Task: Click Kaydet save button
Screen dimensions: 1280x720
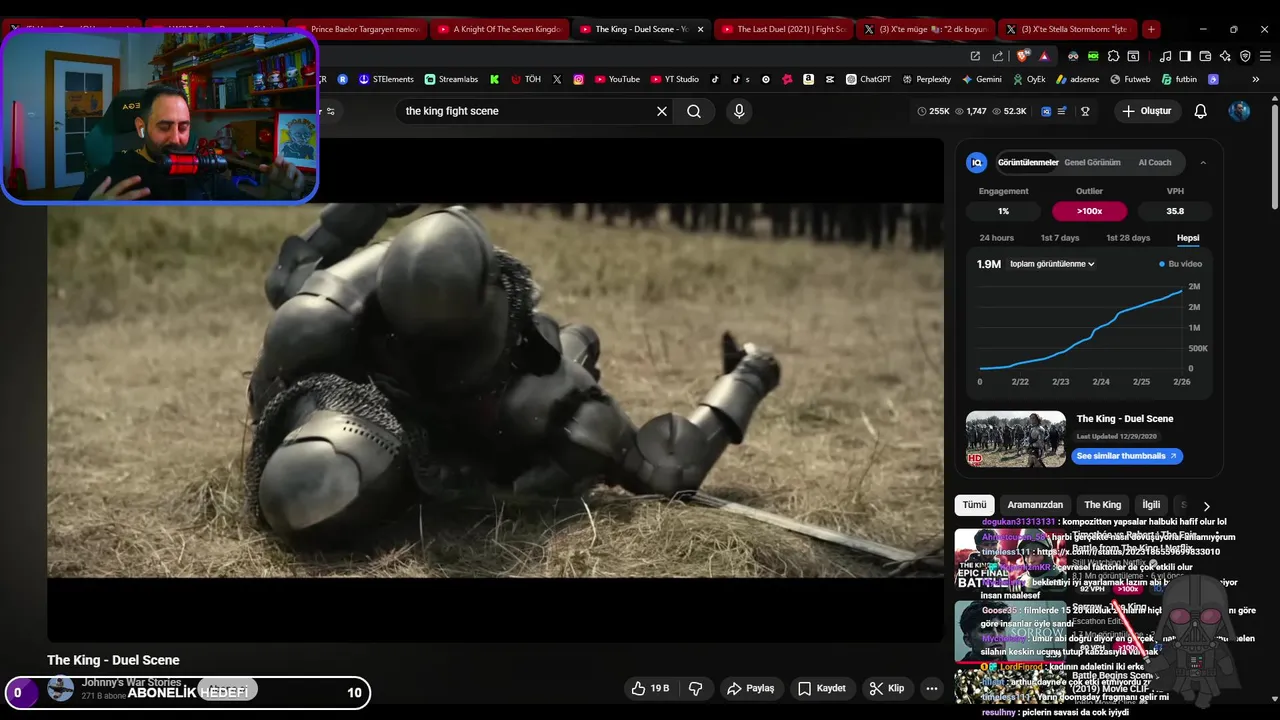Action: 822,688
